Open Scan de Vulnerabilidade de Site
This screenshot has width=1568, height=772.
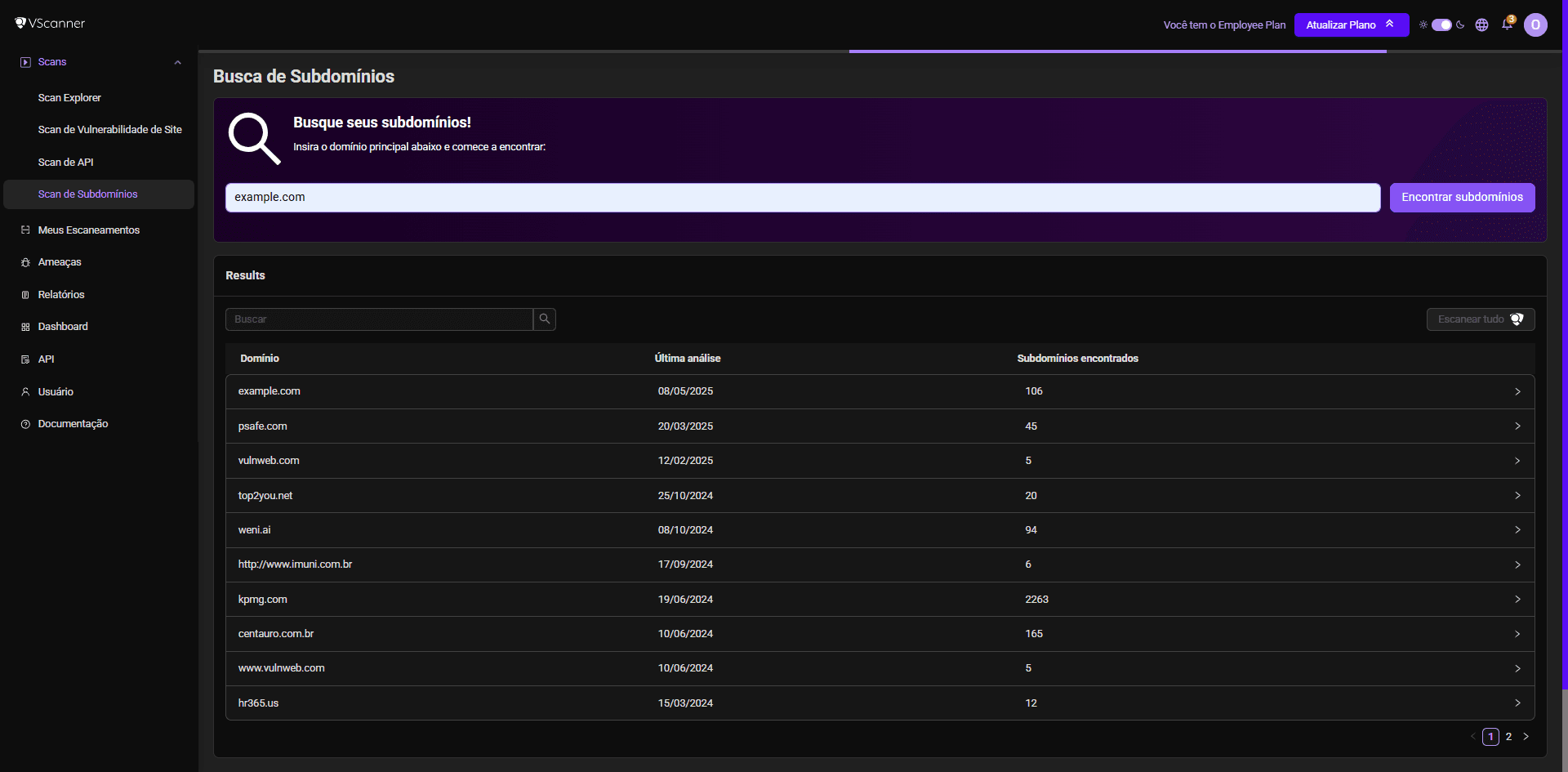[109, 130]
